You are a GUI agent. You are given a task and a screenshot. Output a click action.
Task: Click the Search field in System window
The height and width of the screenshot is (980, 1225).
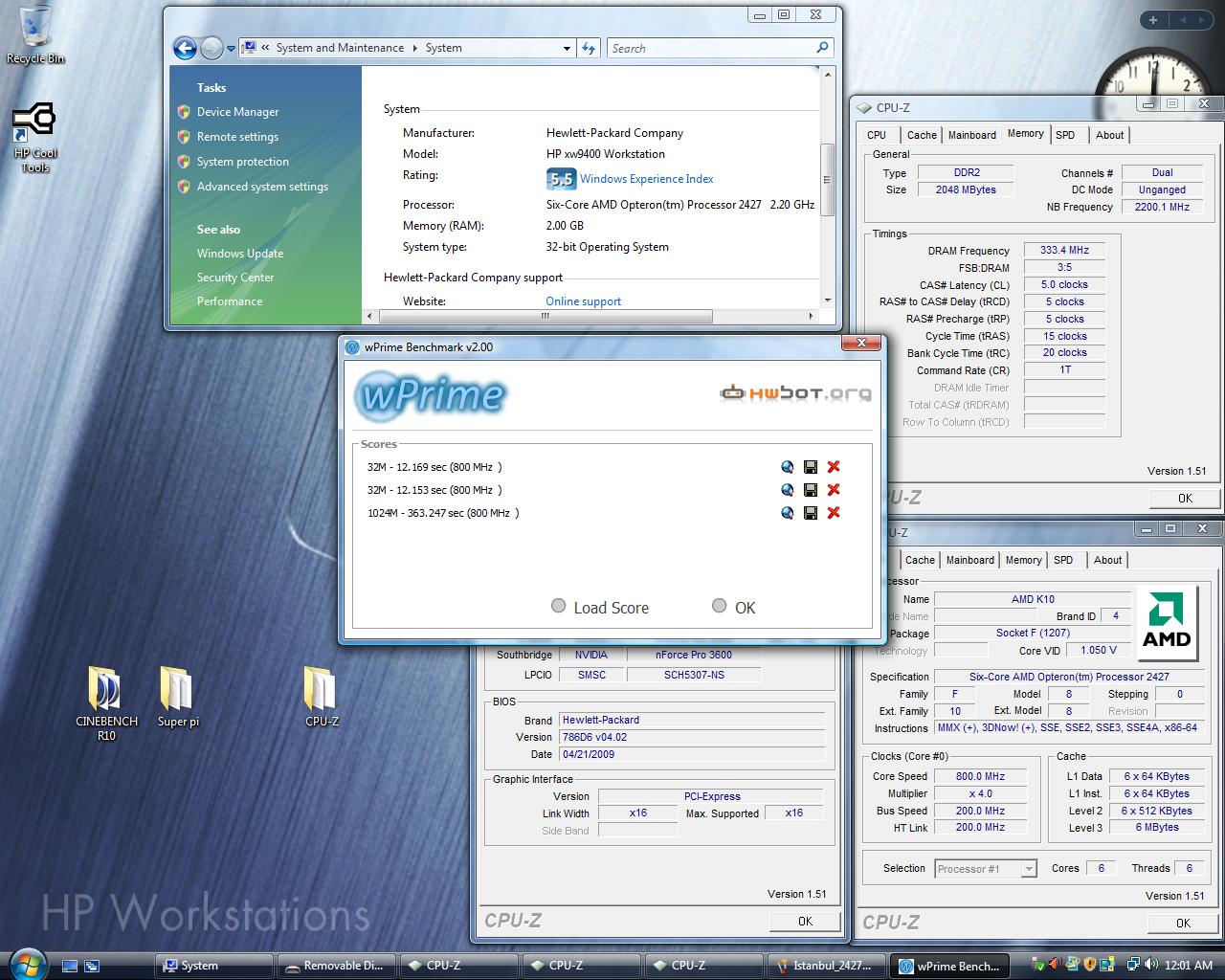pyautogui.click(x=710, y=48)
